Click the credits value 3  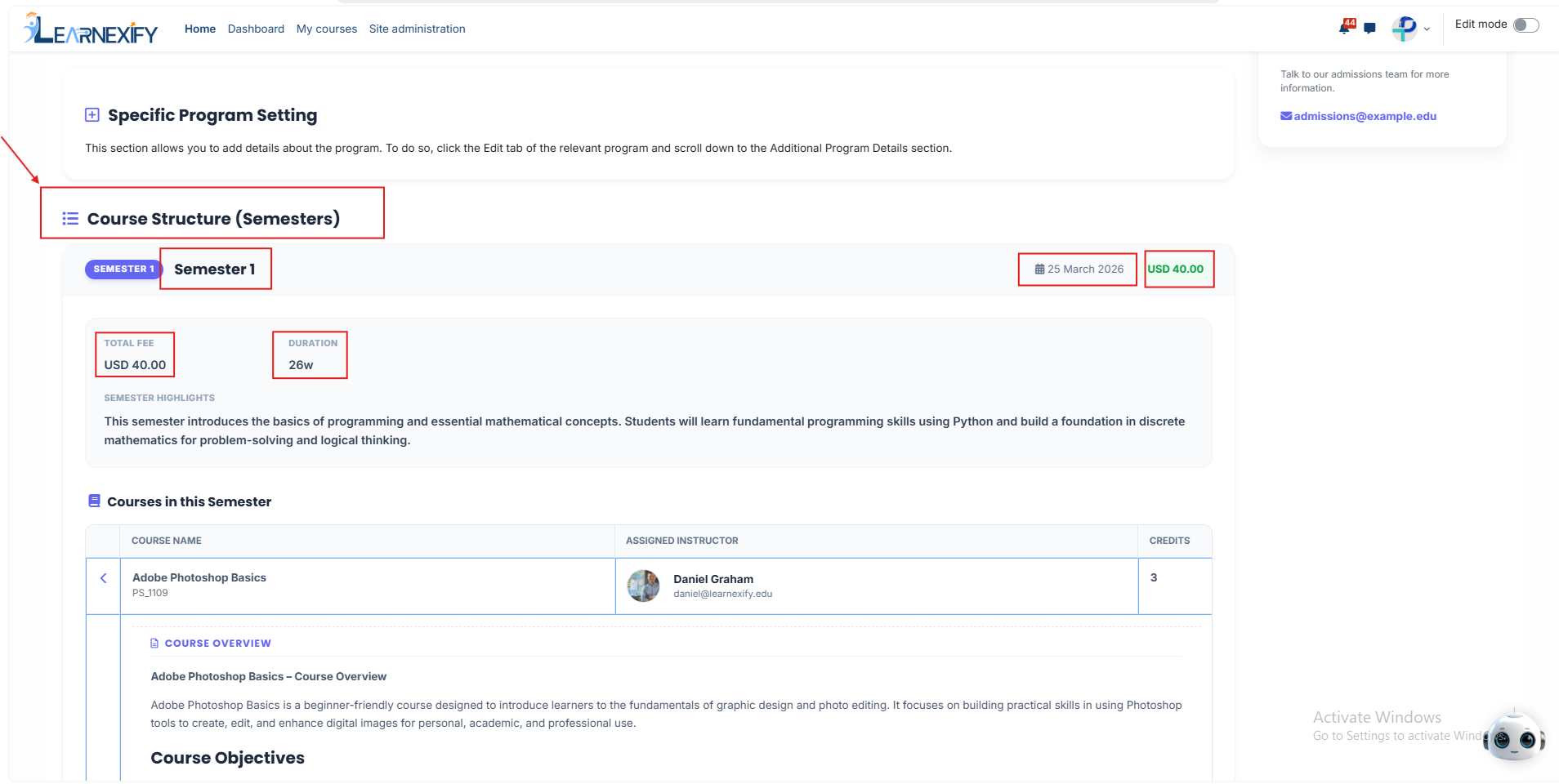[1154, 577]
